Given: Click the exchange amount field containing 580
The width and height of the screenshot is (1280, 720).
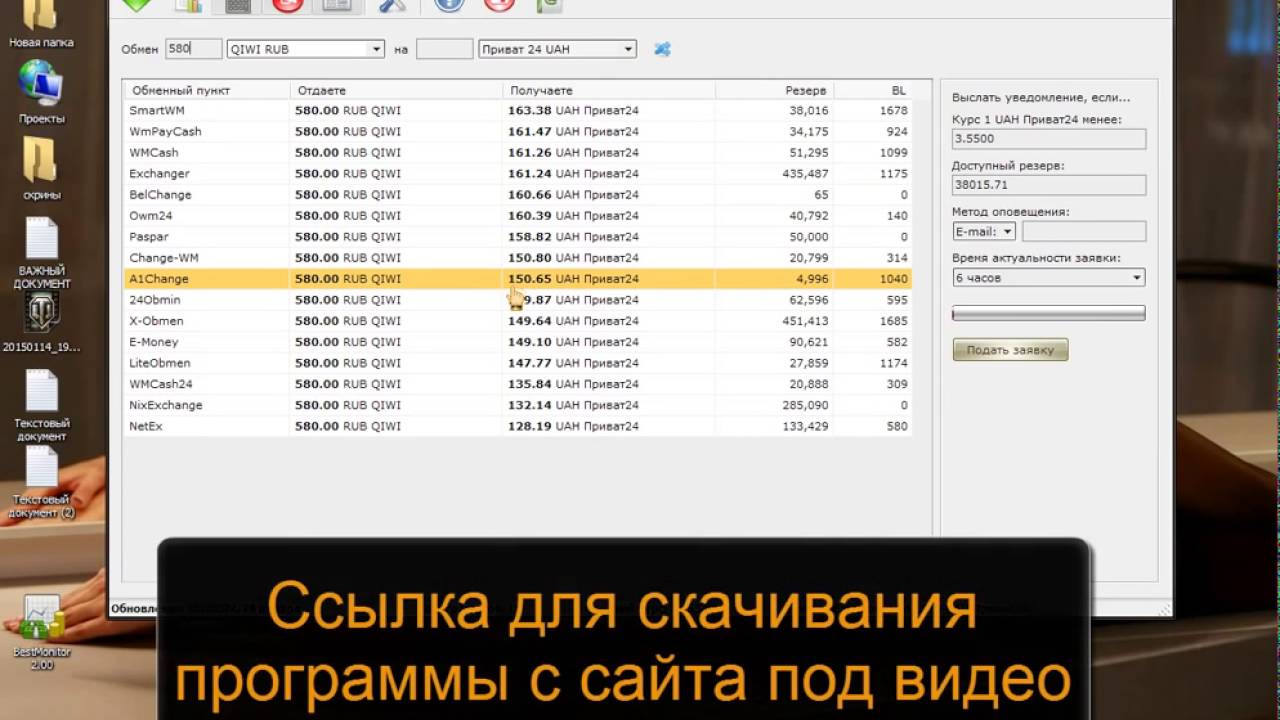Looking at the screenshot, I should (193, 49).
